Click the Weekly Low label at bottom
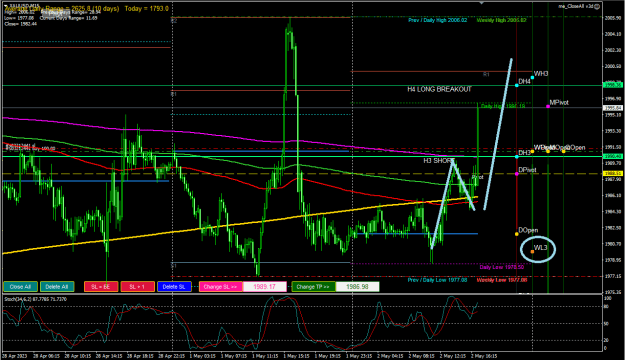The width and height of the screenshot is (625, 360). 502,280
